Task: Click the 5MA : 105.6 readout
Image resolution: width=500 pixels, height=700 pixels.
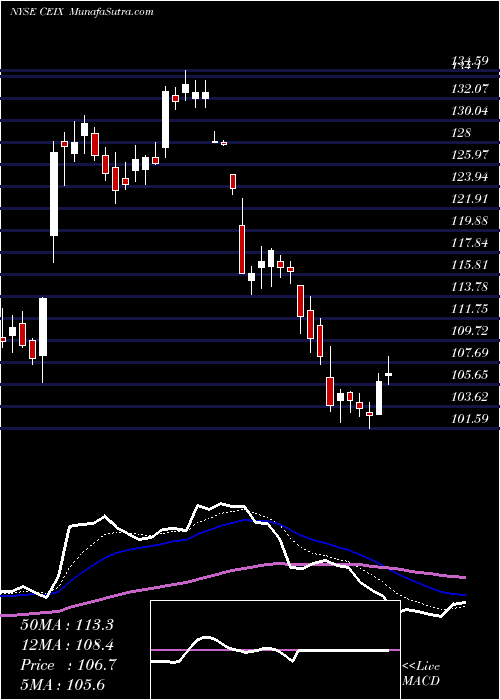Action: tap(62, 684)
